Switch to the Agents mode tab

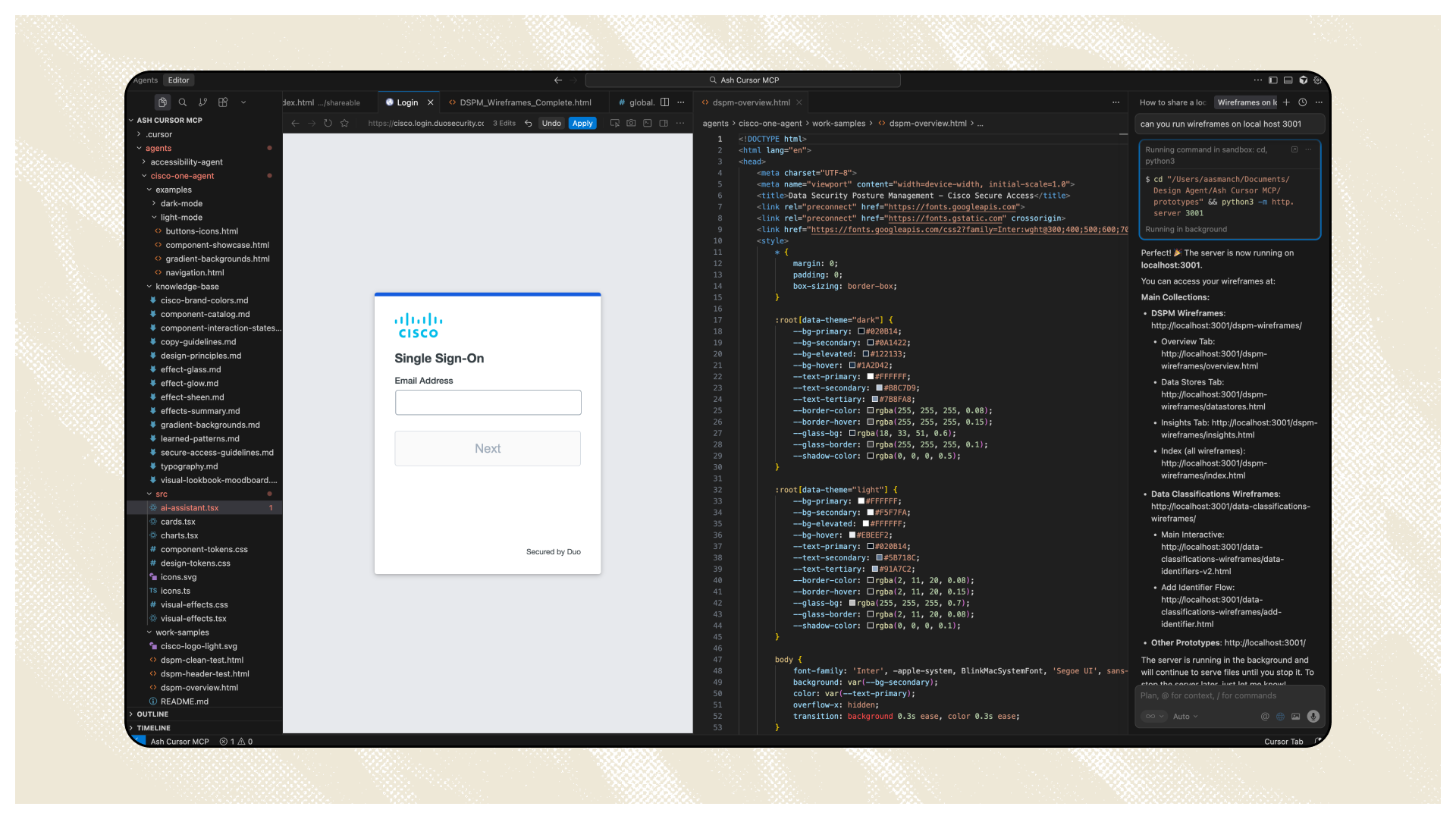(146, 80)
